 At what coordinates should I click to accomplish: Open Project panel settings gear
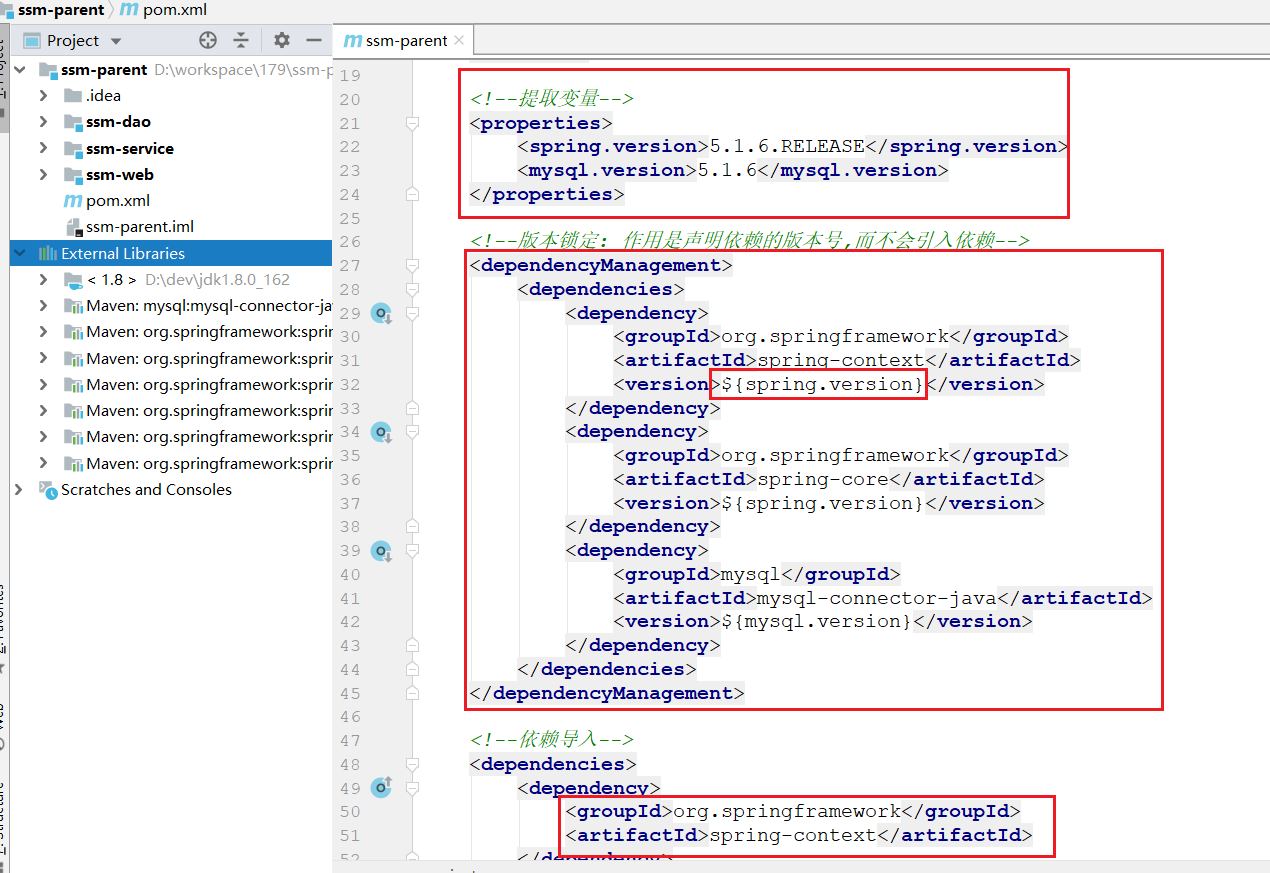282,40
